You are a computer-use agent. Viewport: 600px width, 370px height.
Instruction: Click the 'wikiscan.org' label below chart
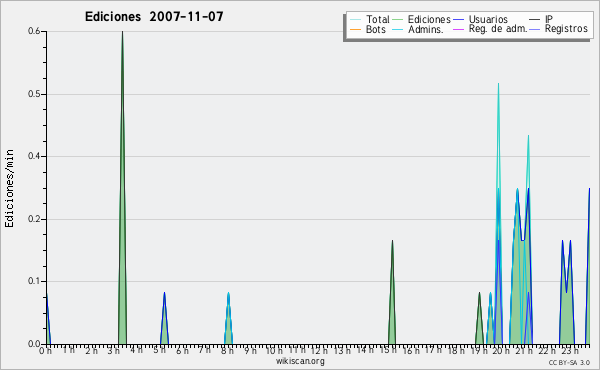[300, 361]
